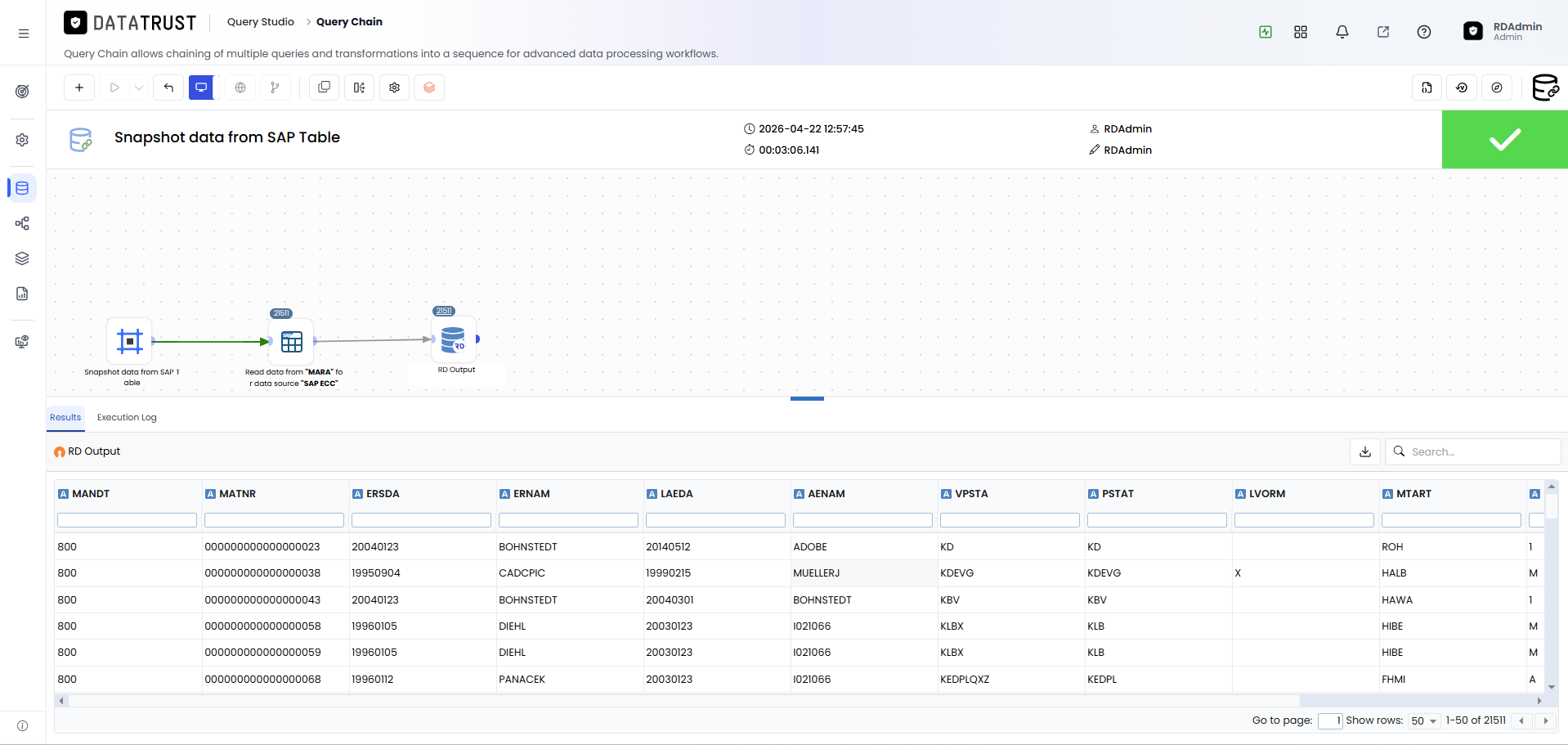Click the compass explore icon
This screenshot has width=1568, height=745.
coord(1497,88)
